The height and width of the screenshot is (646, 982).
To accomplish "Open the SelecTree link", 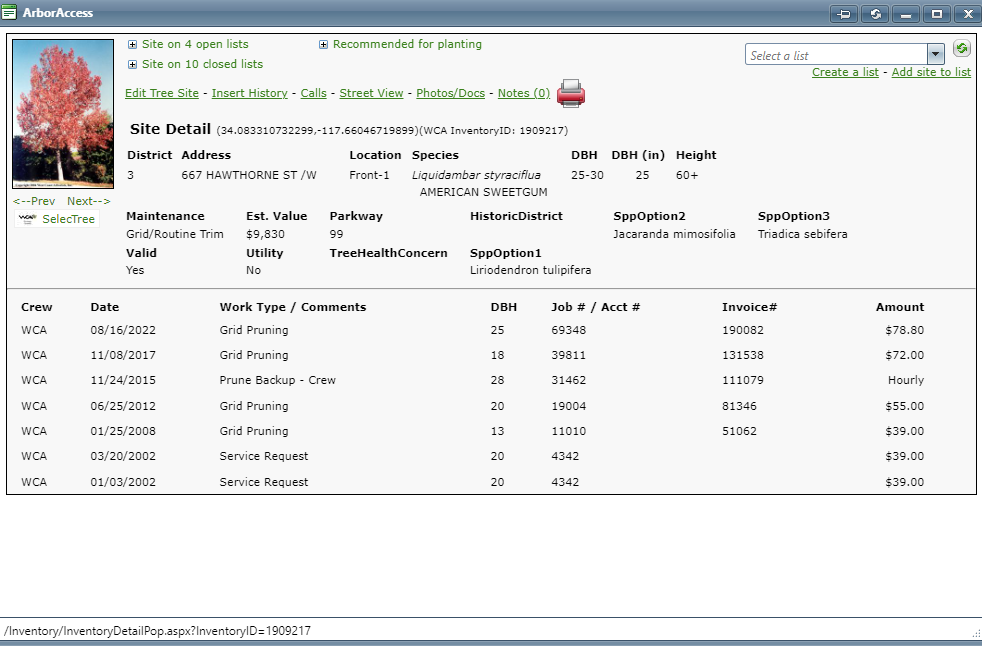I will 68,219.
